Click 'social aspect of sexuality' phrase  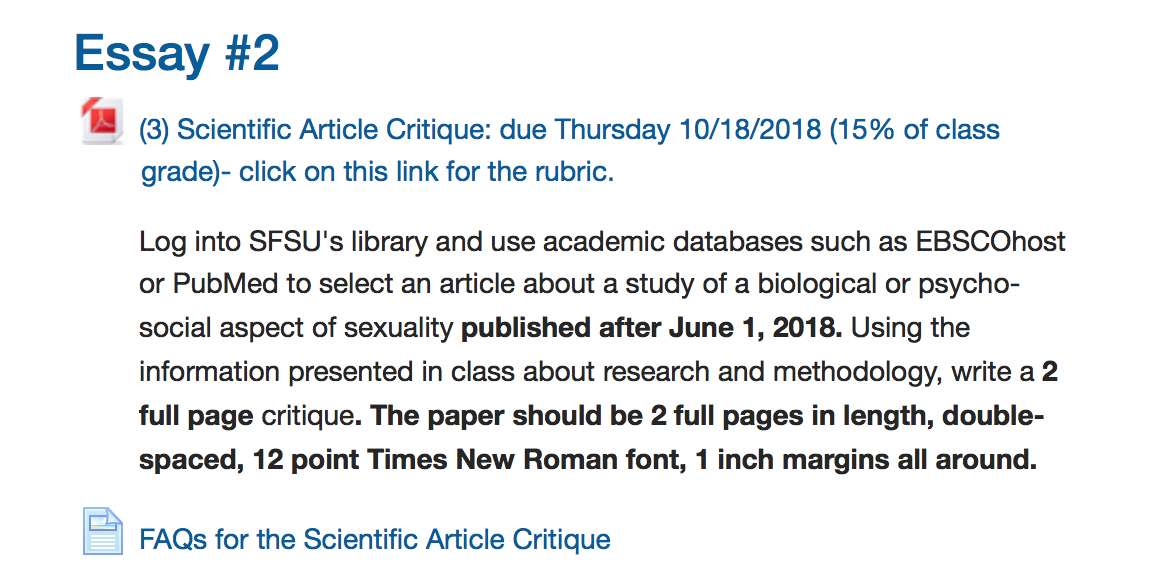296,329
